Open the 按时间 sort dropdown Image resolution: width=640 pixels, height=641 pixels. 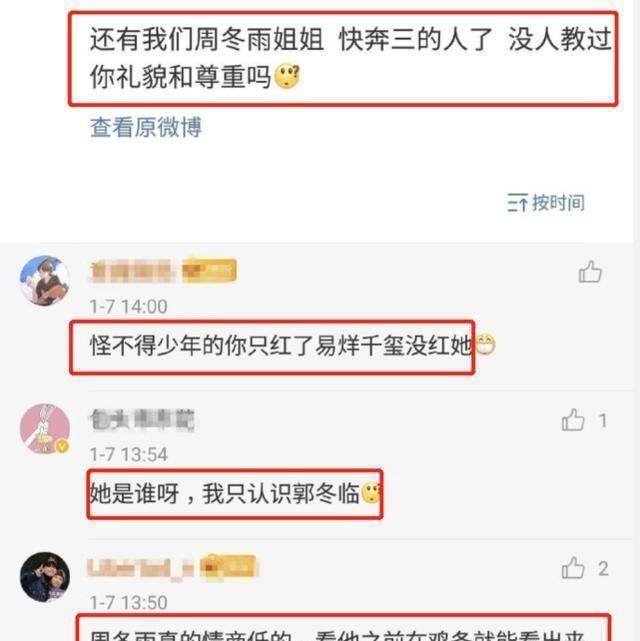tap(546, 203)
